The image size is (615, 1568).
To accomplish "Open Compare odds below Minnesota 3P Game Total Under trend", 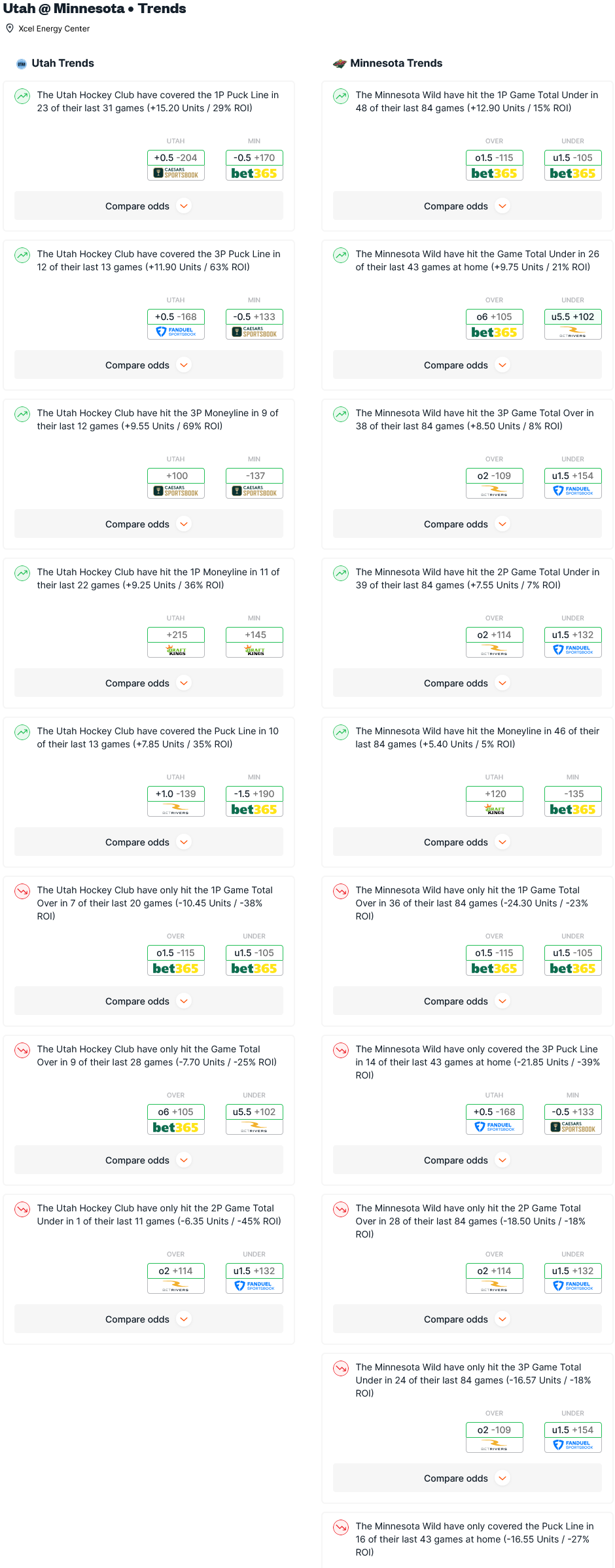I will click(467, 1478).
